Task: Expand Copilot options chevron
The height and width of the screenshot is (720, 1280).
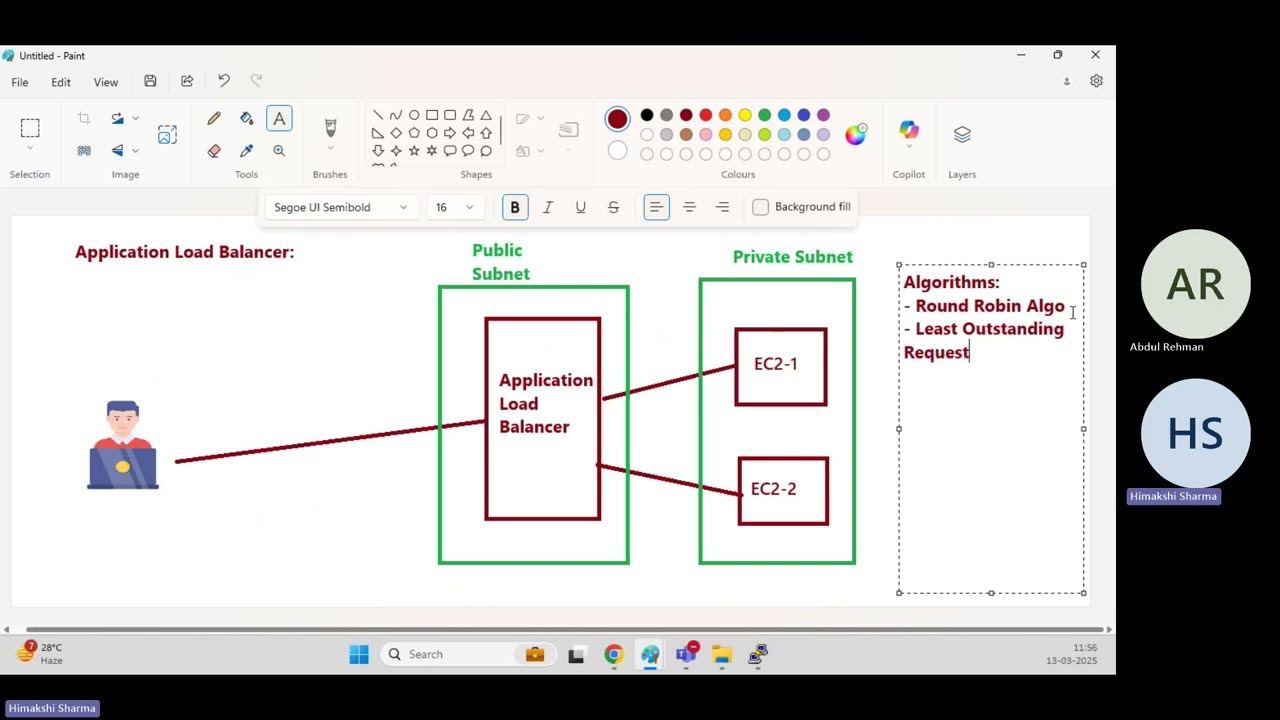Action: tap(909, 148)
